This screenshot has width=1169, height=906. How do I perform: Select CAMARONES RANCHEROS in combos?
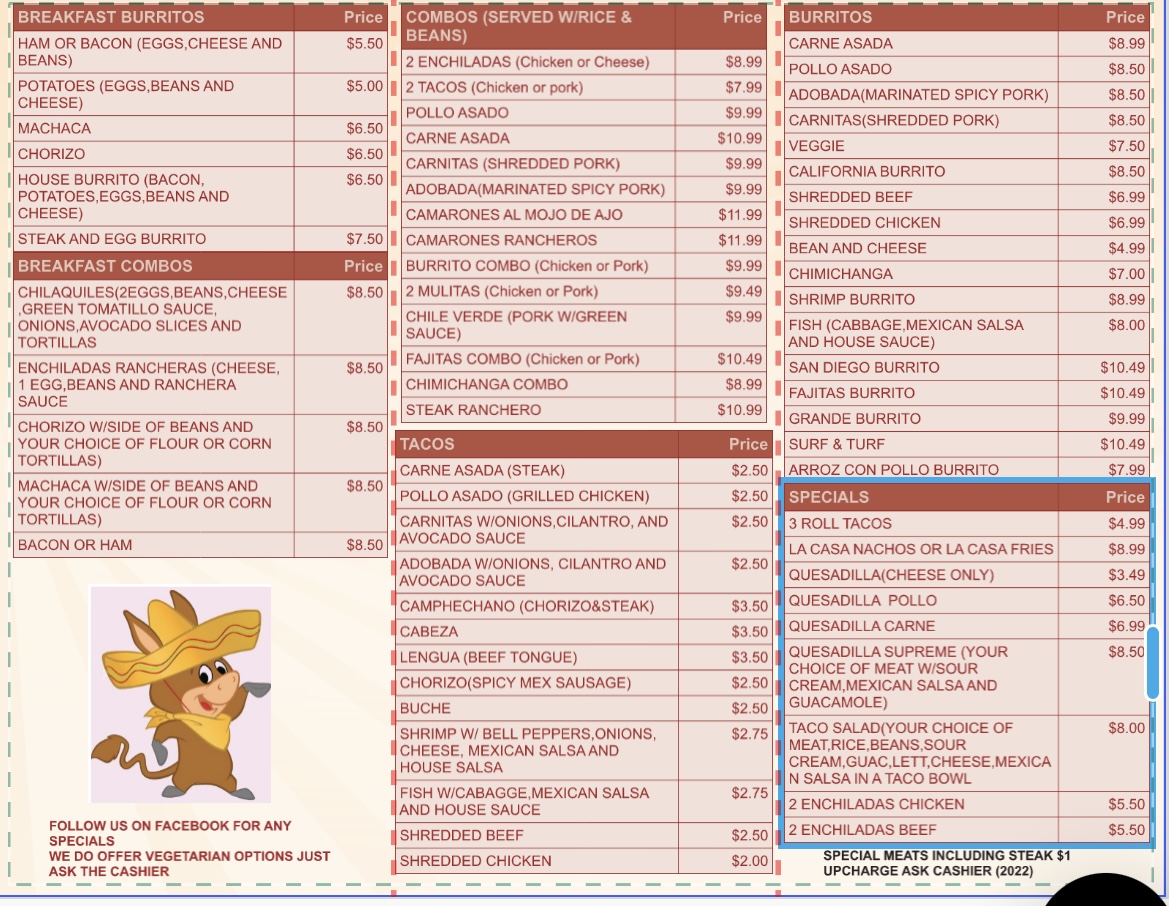(x=501, y=240)
